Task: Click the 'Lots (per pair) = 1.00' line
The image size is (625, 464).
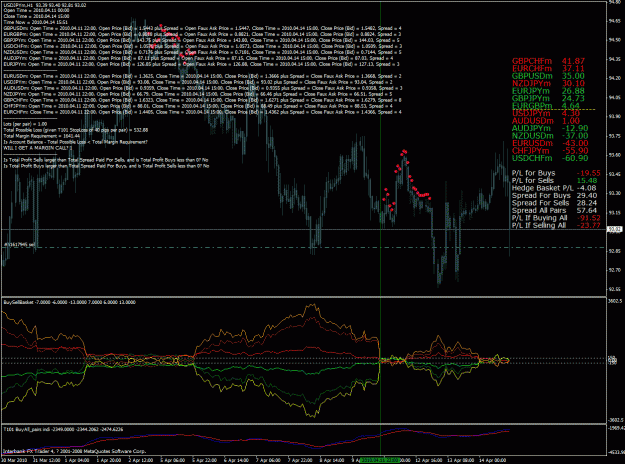Action: click(25, 124)
